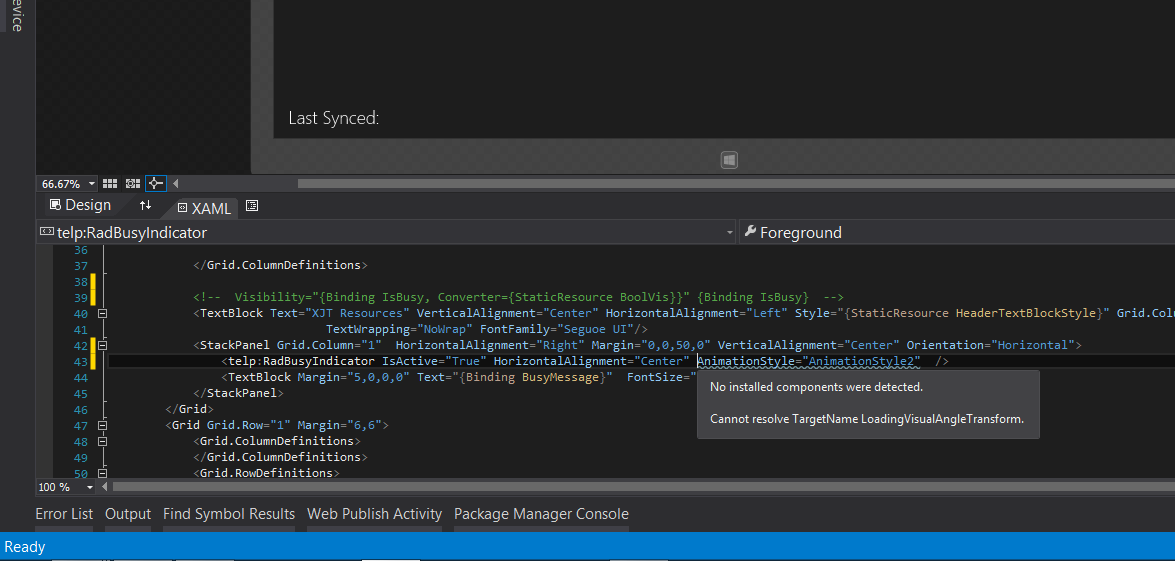Screen dimensions: 1175x561
Task: Toggle snap to snaplines icon
Action: (x=155, y=184)
